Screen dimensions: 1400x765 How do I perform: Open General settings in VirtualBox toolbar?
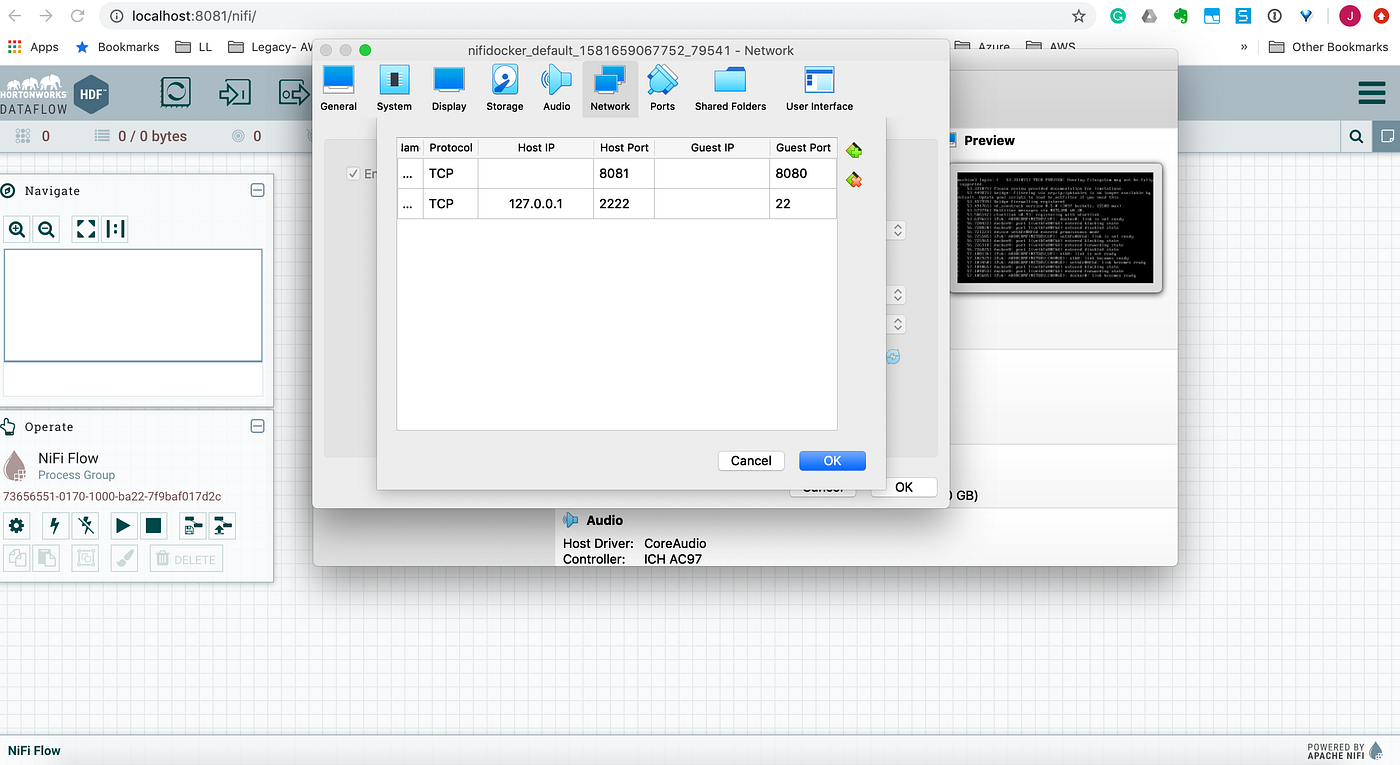[x=338, y=88]
